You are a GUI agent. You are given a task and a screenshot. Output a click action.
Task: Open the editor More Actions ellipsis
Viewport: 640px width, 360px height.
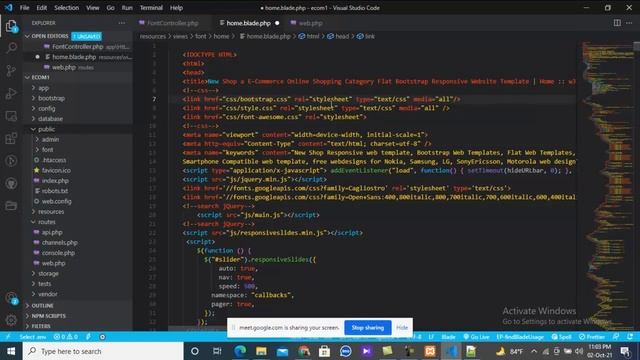tap(629, 23)
